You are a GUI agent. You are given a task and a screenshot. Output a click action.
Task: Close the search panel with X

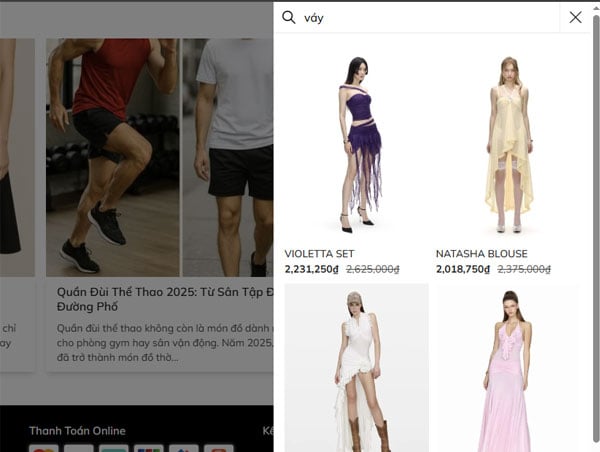coord(575,17)
